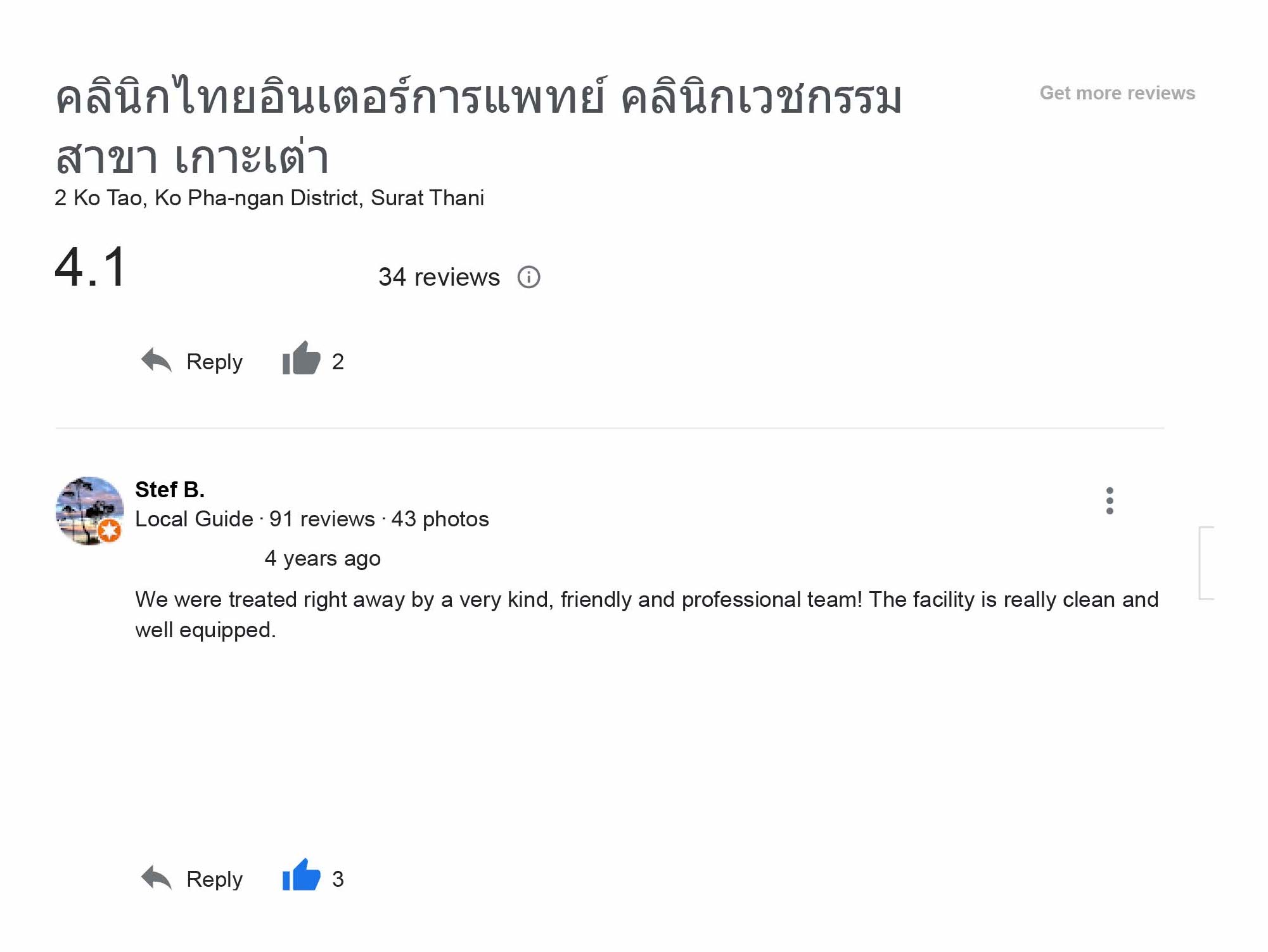
Task: Click Stef B.'s profile picture
Action: (89, 510)
